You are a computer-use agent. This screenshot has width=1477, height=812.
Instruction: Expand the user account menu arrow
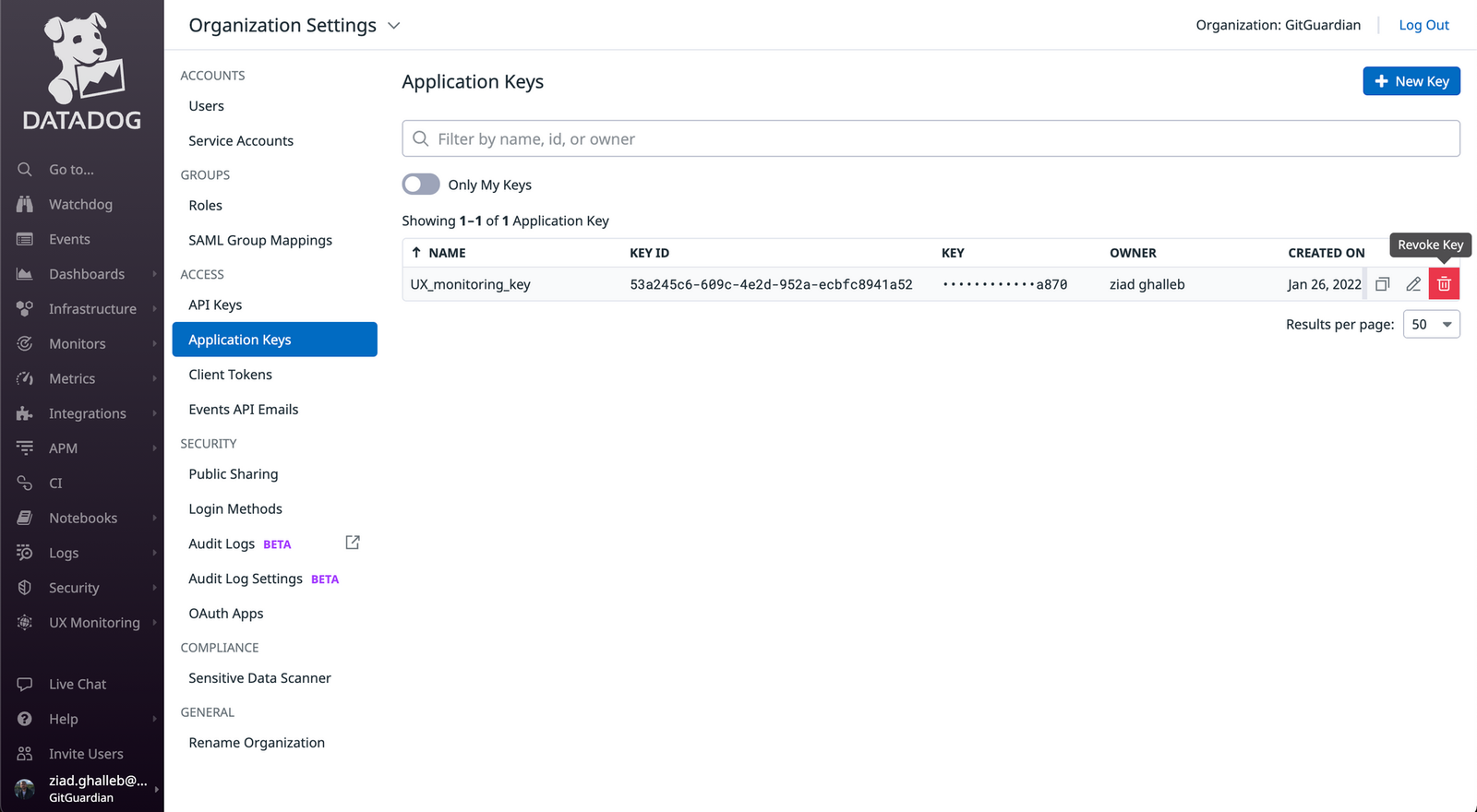[156, 789]
